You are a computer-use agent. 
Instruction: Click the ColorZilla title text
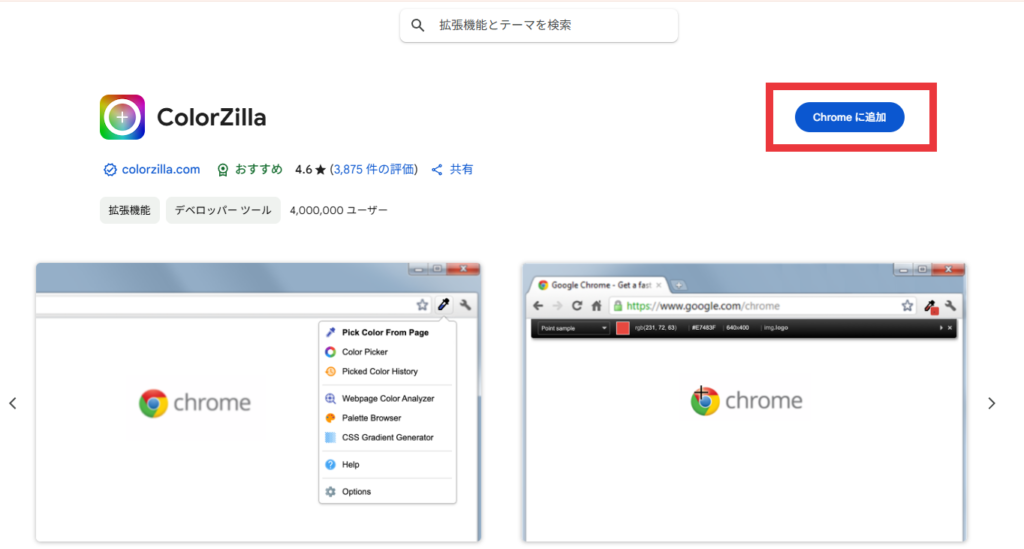click(x=212, y=118)
